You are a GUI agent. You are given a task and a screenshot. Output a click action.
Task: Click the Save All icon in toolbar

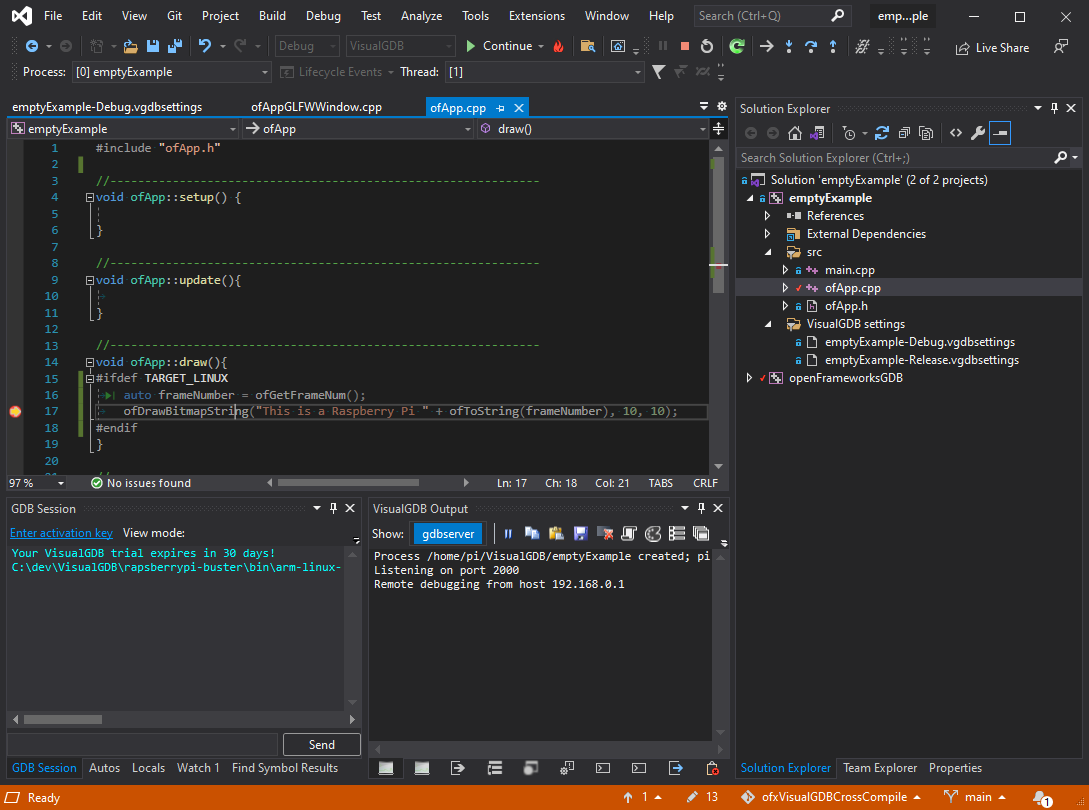[174, 47]
